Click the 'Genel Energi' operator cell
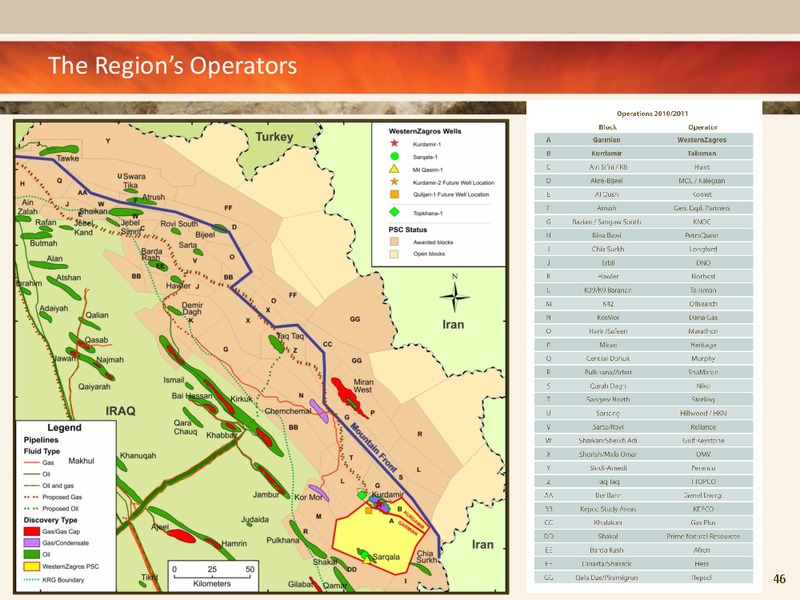 (x=702, y=495)
